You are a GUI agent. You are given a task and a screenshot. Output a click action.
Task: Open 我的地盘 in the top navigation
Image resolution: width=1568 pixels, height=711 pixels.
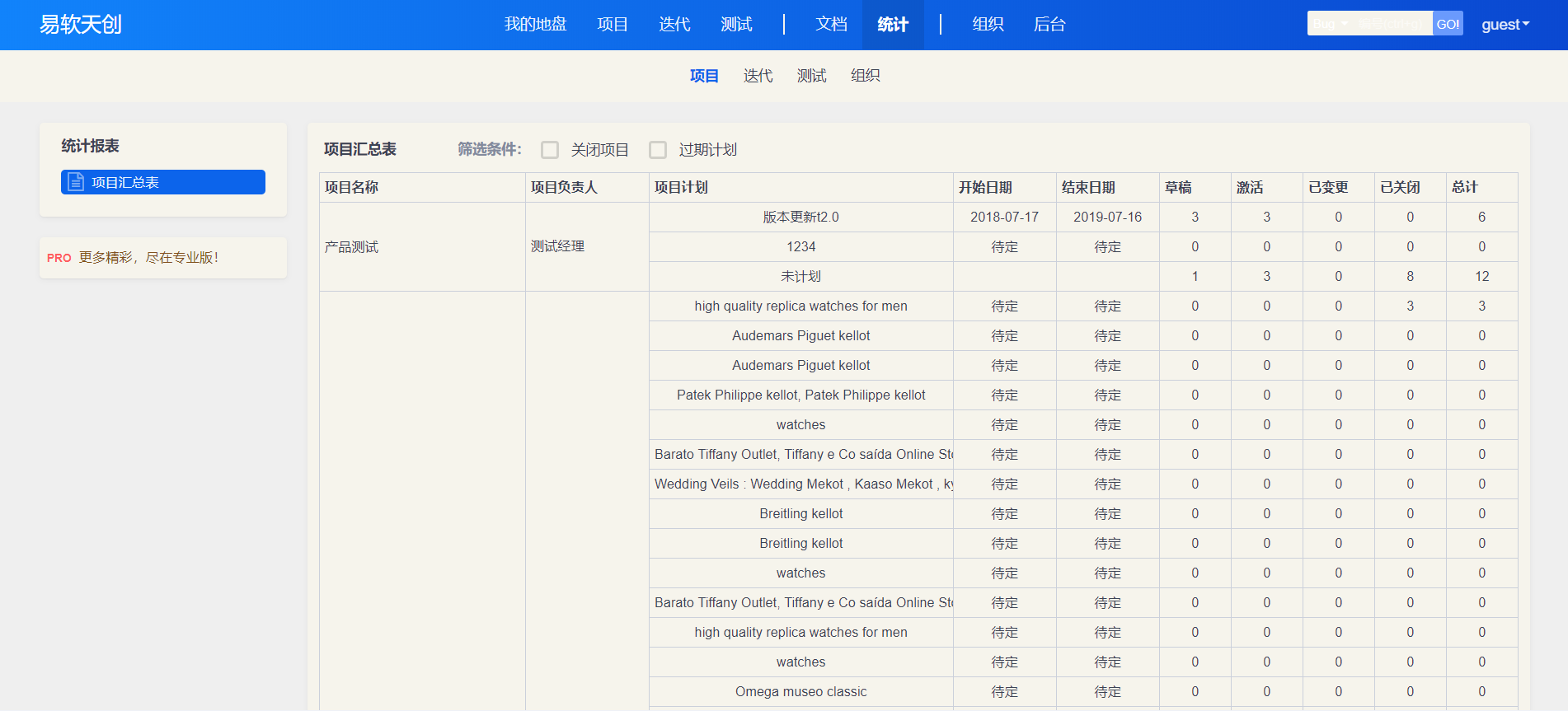[x=535, y=25]
